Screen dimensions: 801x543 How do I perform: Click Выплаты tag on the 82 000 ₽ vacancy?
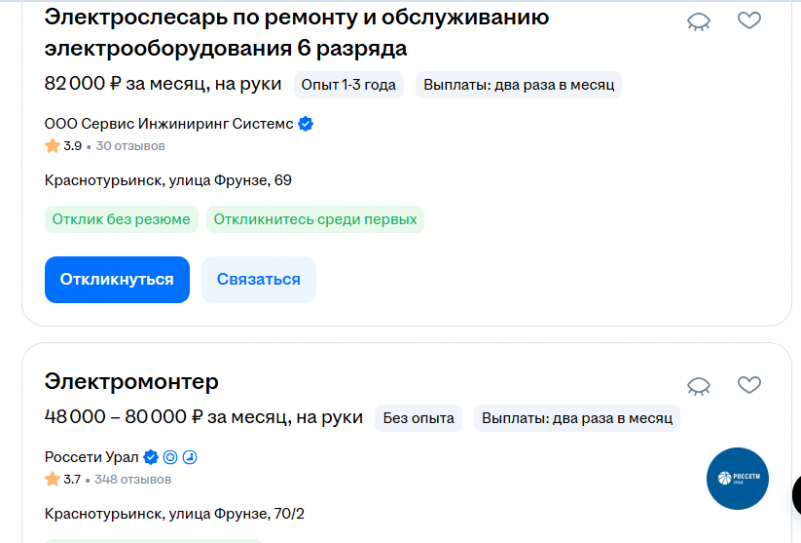click(519, 85)
